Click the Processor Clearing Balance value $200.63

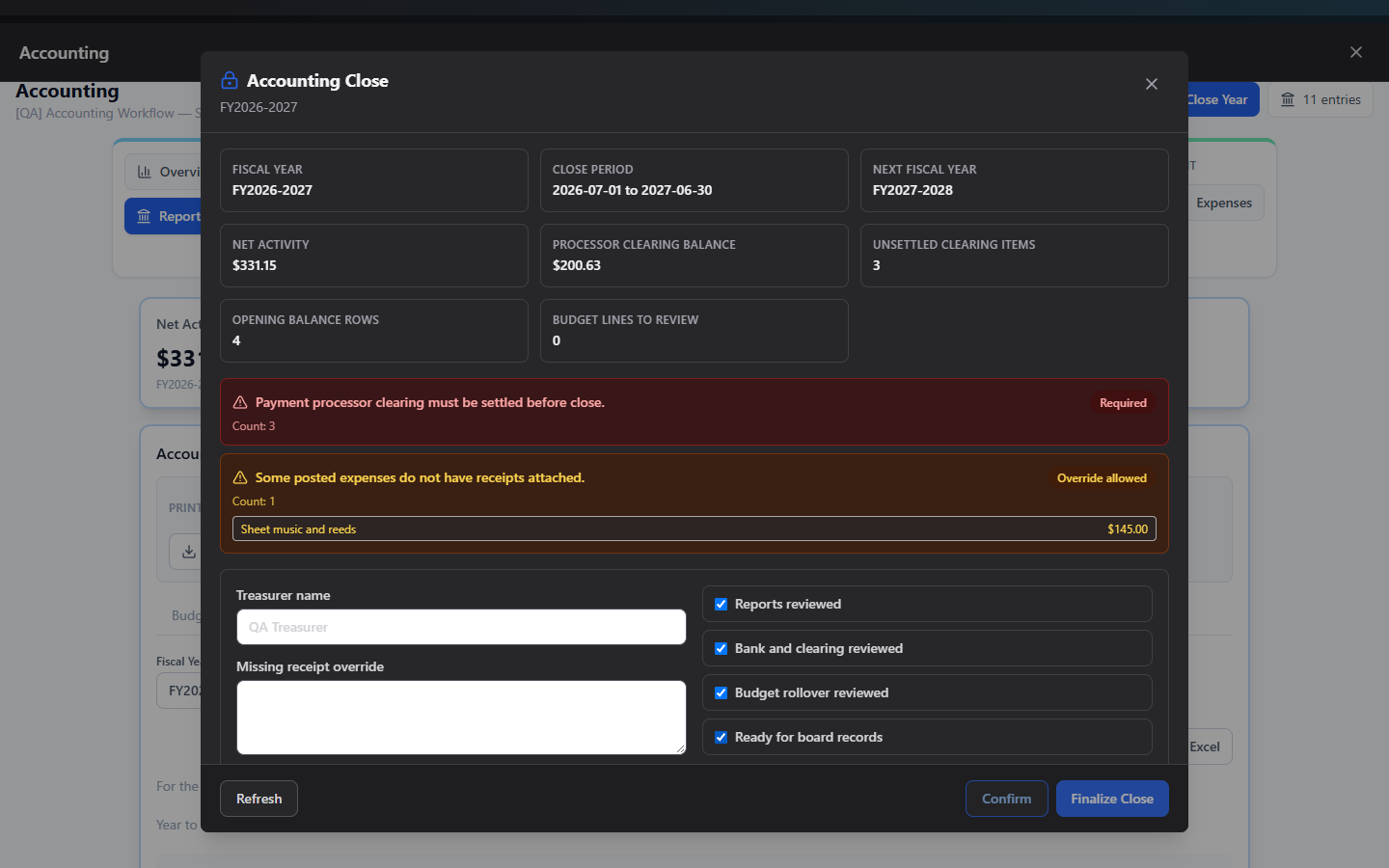coord(577,265)
